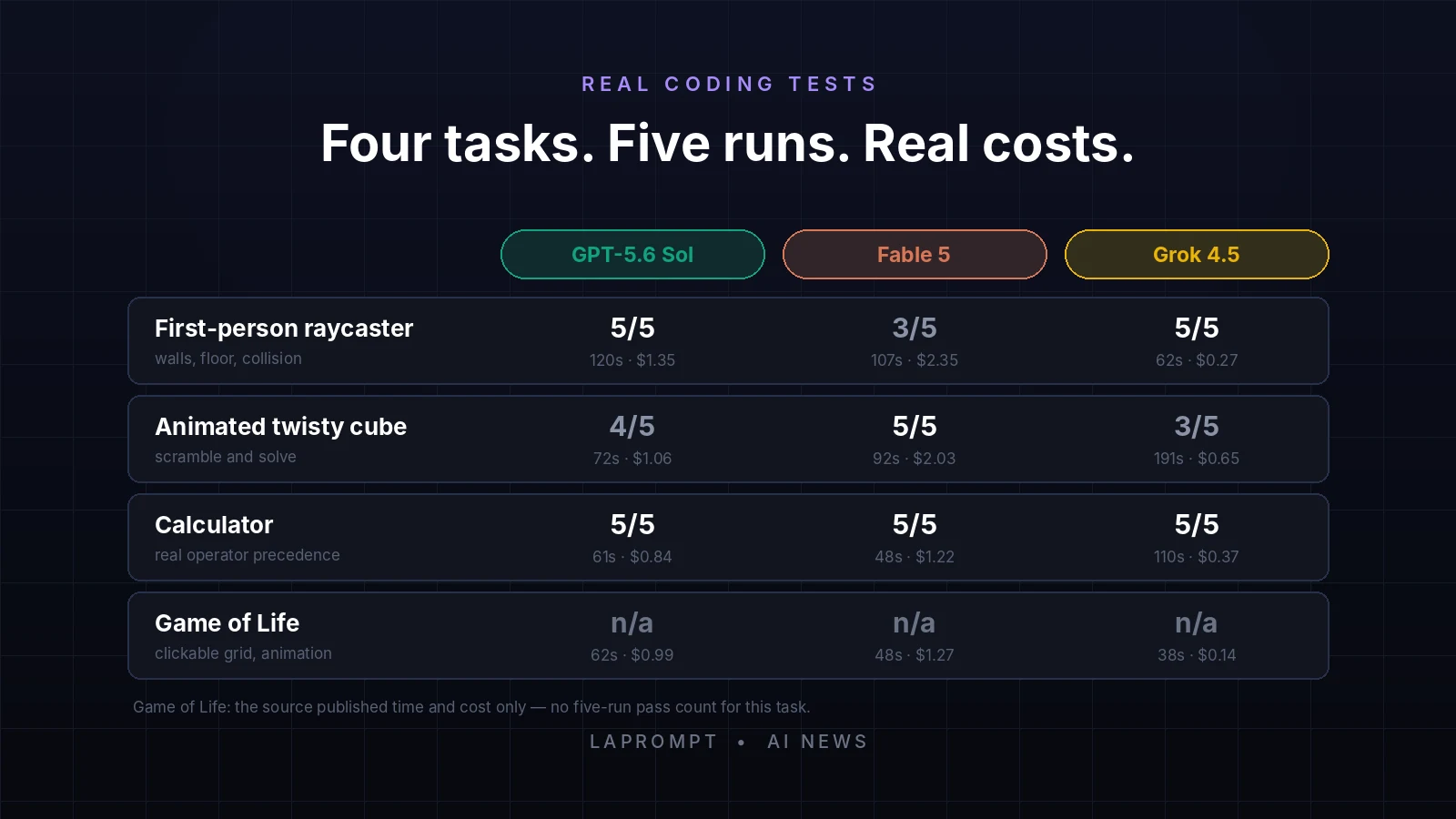Click the 38s · $0.14 Game of Life cost
The height and width of the screenshot is (819, 1456).
pyautogui.click(x=1197, y=655)
